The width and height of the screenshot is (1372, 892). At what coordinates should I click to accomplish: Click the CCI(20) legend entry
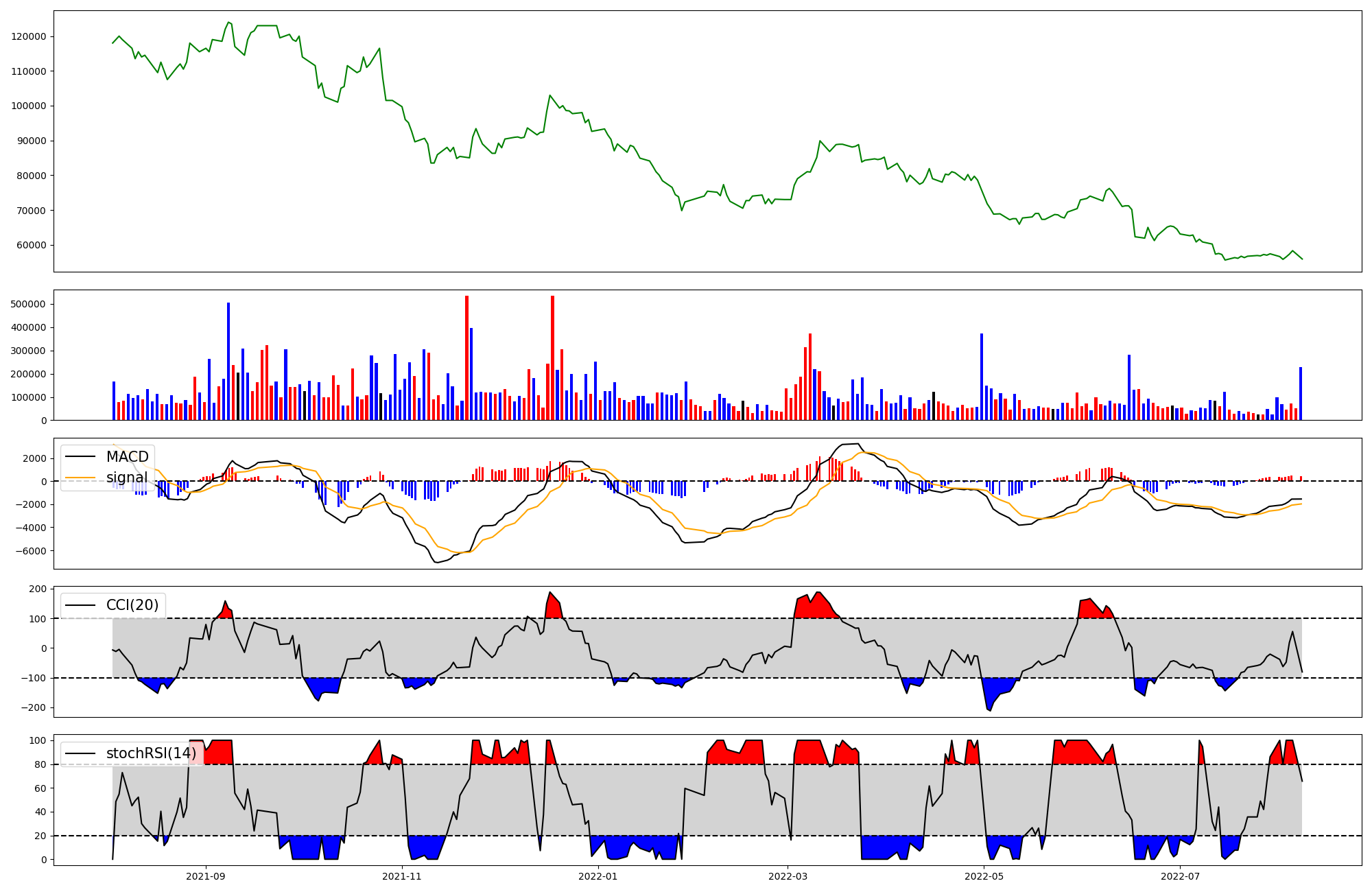[x=132, y=605]
